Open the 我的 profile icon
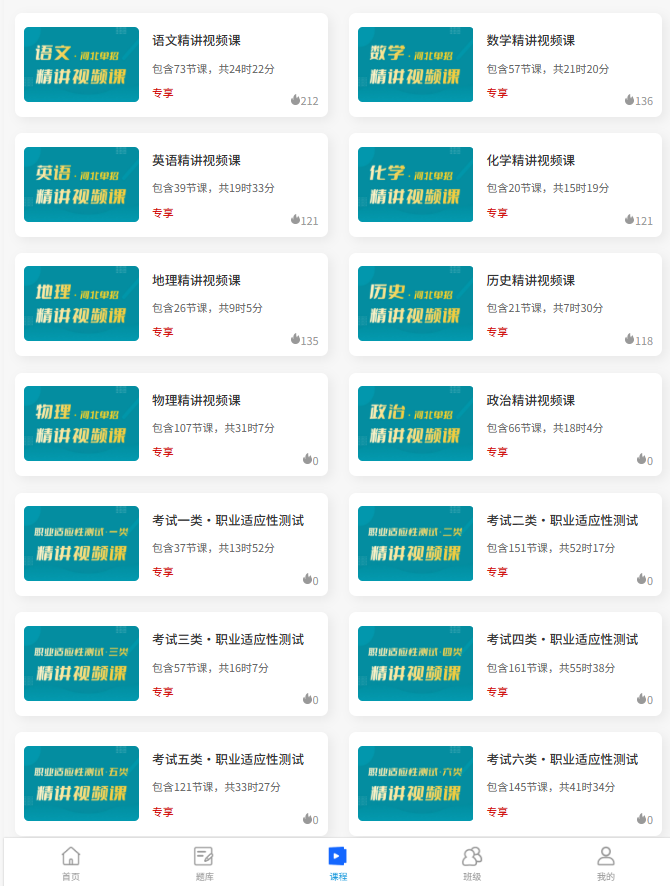The image size is (670, 886). (x=606, y=857)
